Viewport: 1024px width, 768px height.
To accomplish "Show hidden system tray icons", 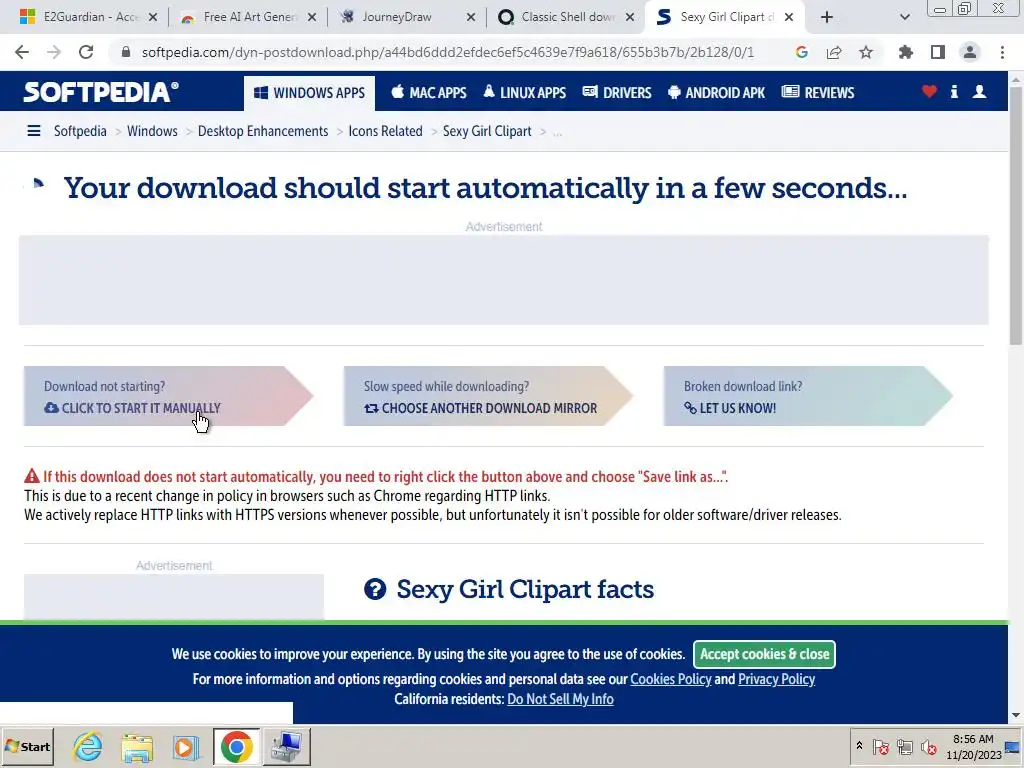I will tap(859, 746).
